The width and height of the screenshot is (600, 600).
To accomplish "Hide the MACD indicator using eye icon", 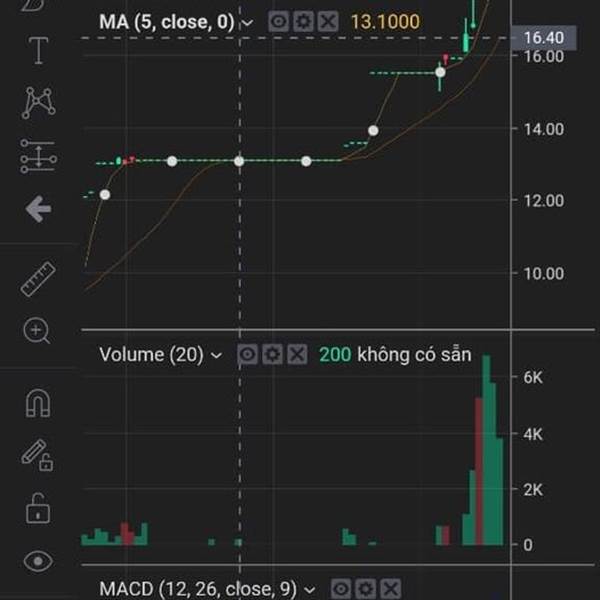I will tap(341, 588).
